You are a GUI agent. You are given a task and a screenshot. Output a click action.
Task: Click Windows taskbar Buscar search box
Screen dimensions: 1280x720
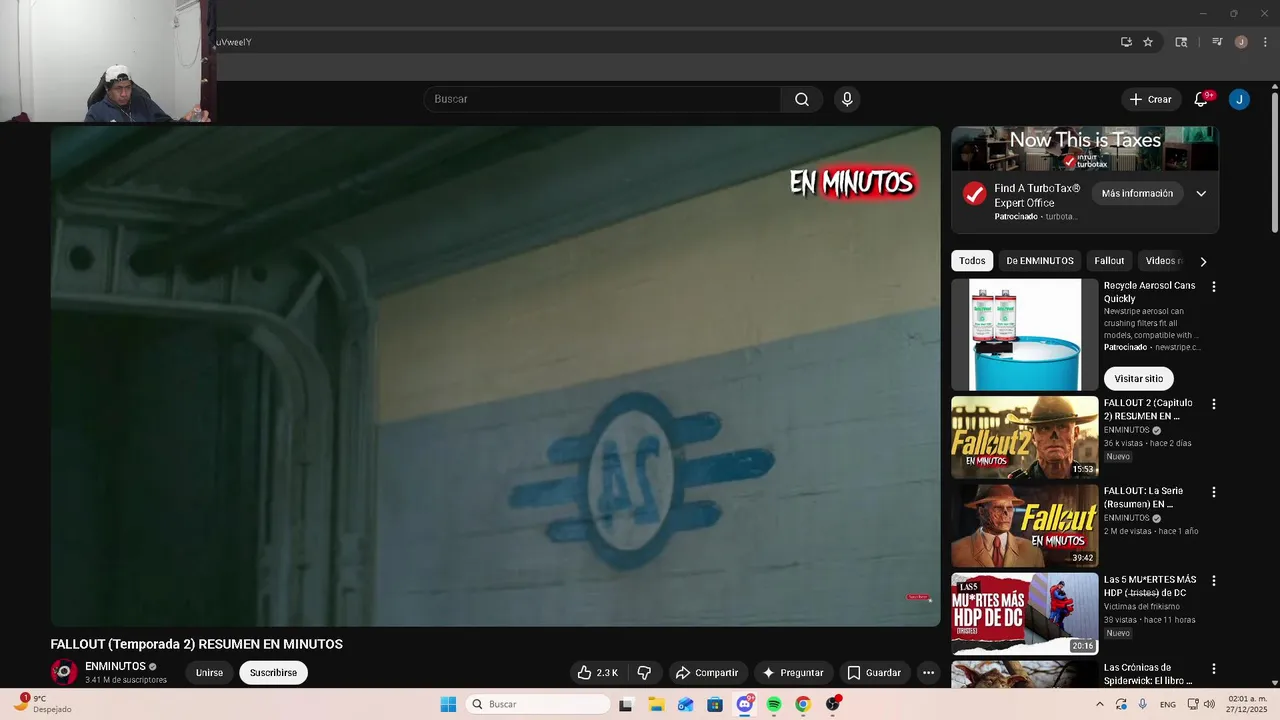(539, 704)
